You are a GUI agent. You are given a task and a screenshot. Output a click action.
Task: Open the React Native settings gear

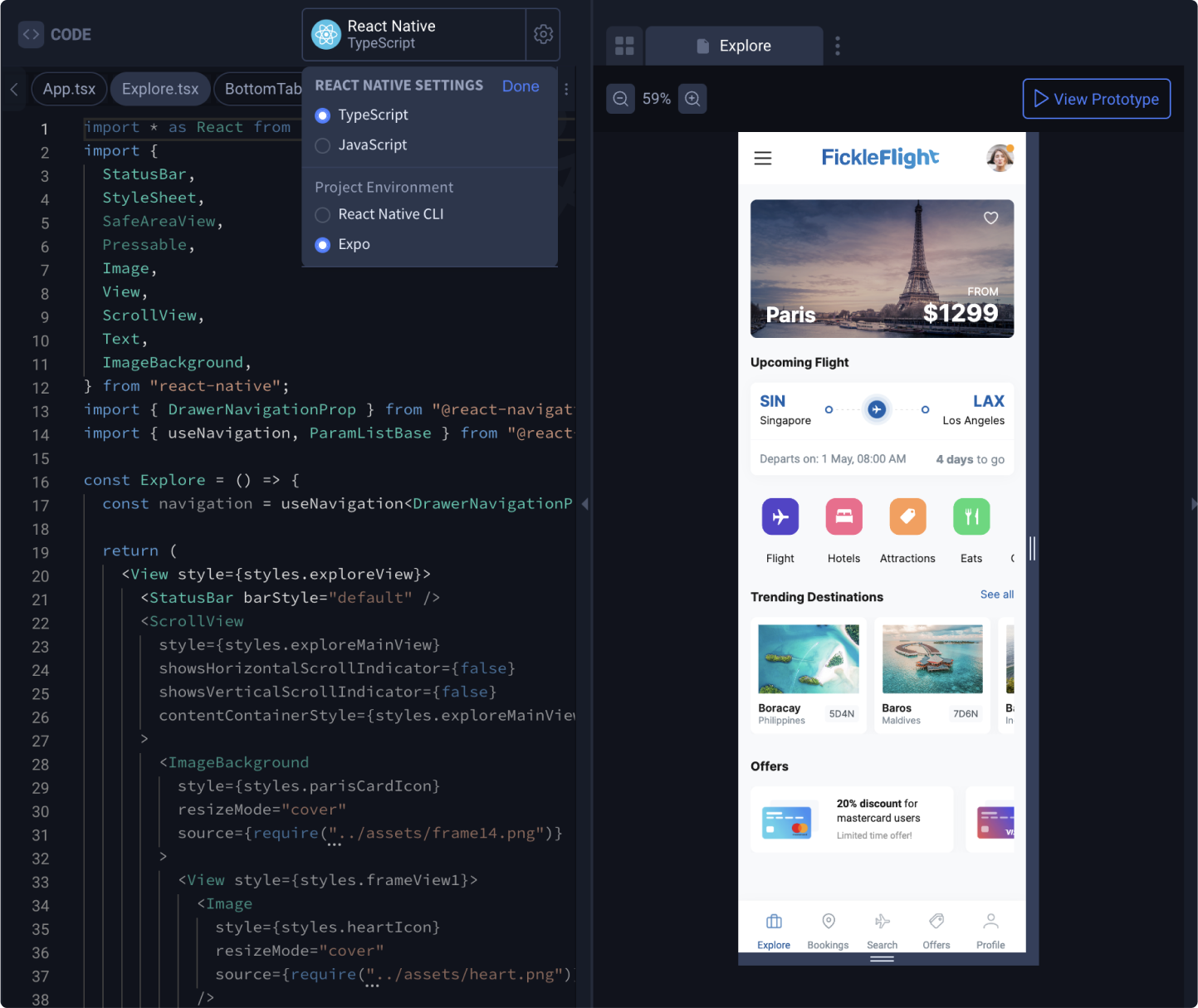tap(543, 34)
